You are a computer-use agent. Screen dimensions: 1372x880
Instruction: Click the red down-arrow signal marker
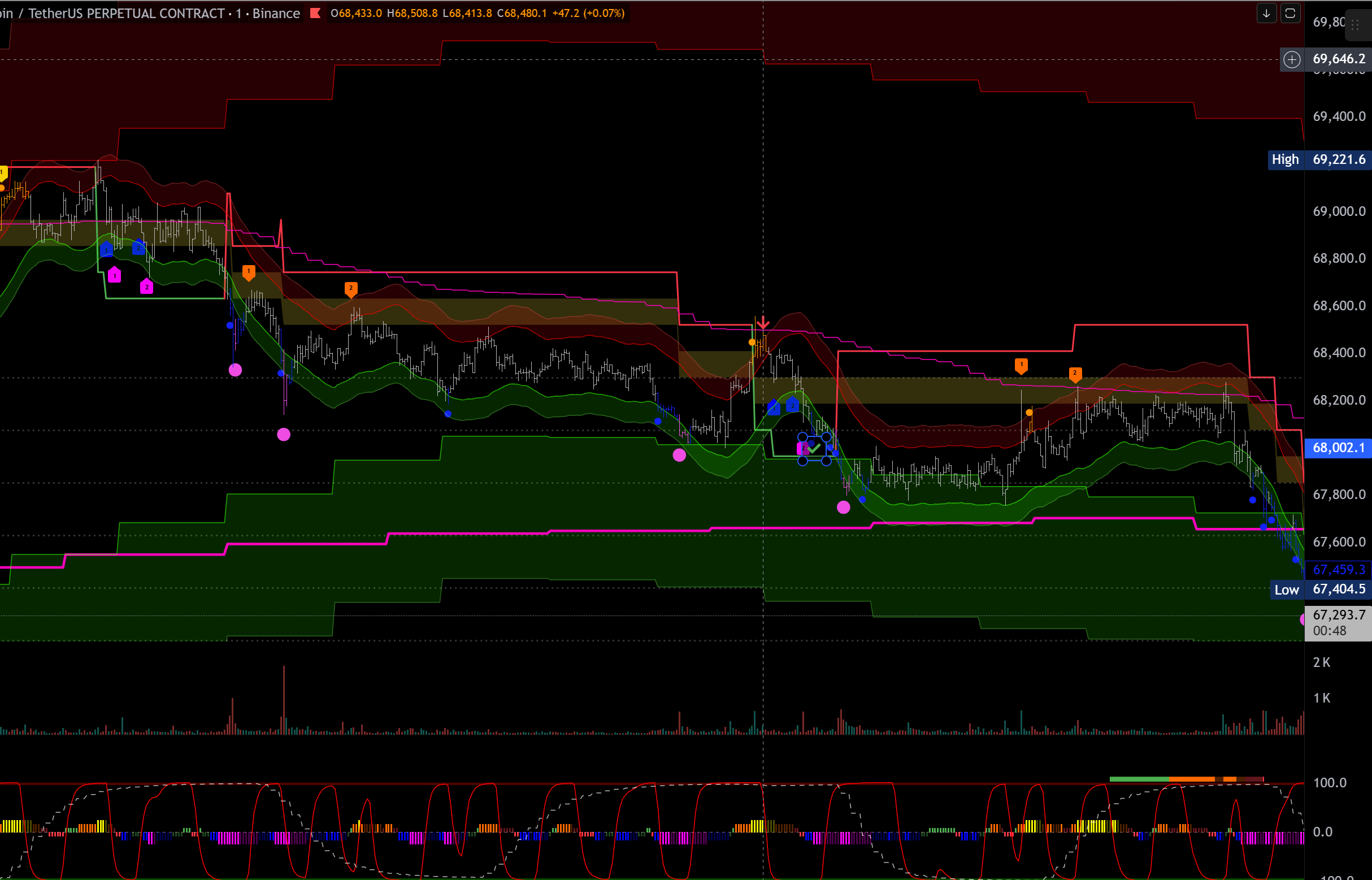[762, 323]
